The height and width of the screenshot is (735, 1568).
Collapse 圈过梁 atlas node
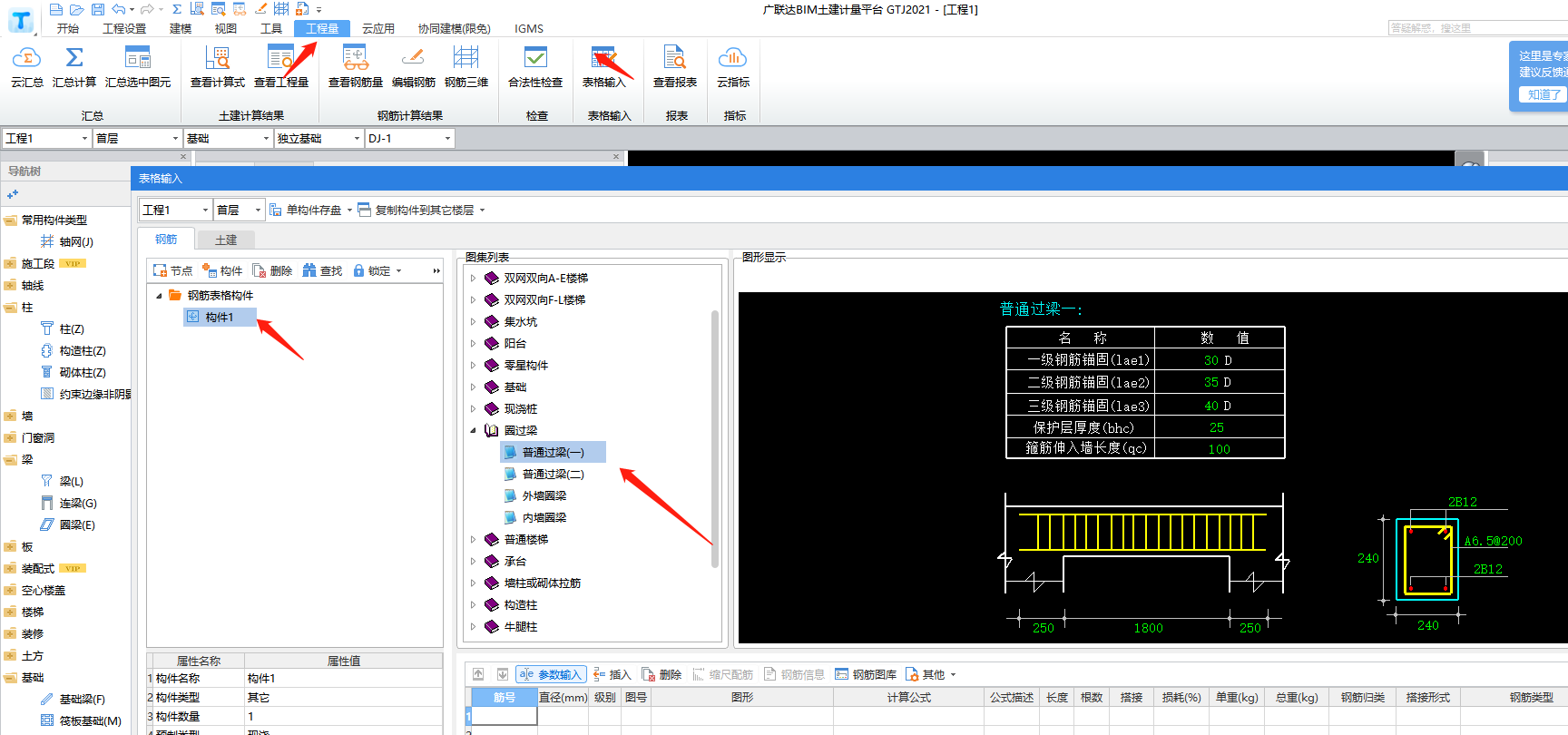pyautogui.click(x=473, y=430)
